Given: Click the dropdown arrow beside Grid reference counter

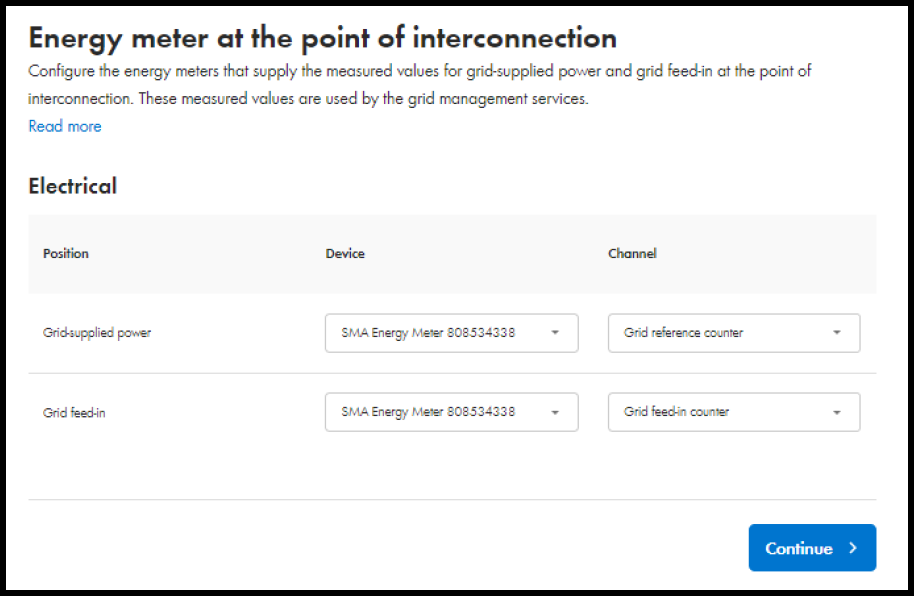Looking at the screenshot, I should point(838,333).
